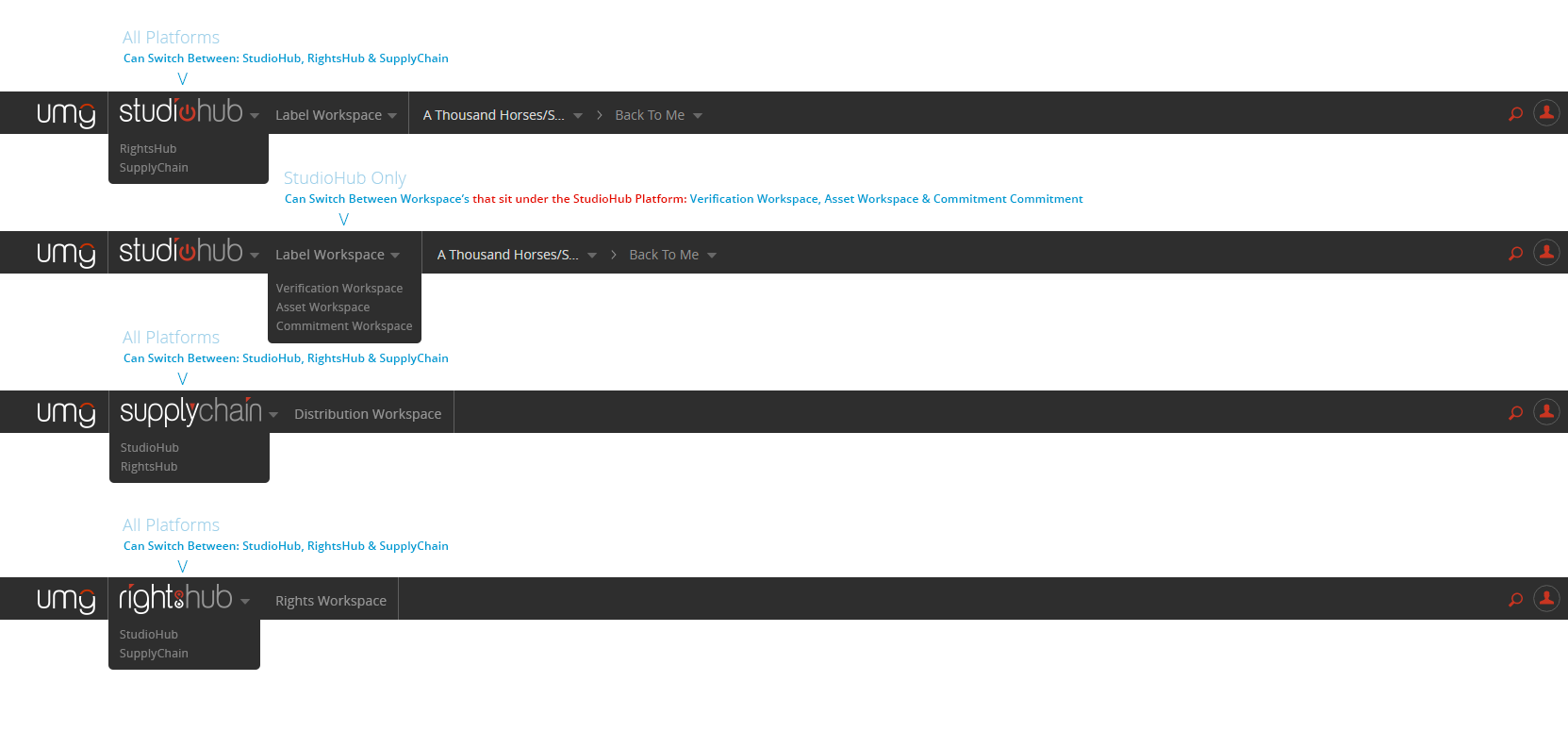Image resolution: width=1568 pixels, height=731 pixels.
Task: Click the search magnifier in the rightshub bar
Action: pos(1515,599)
